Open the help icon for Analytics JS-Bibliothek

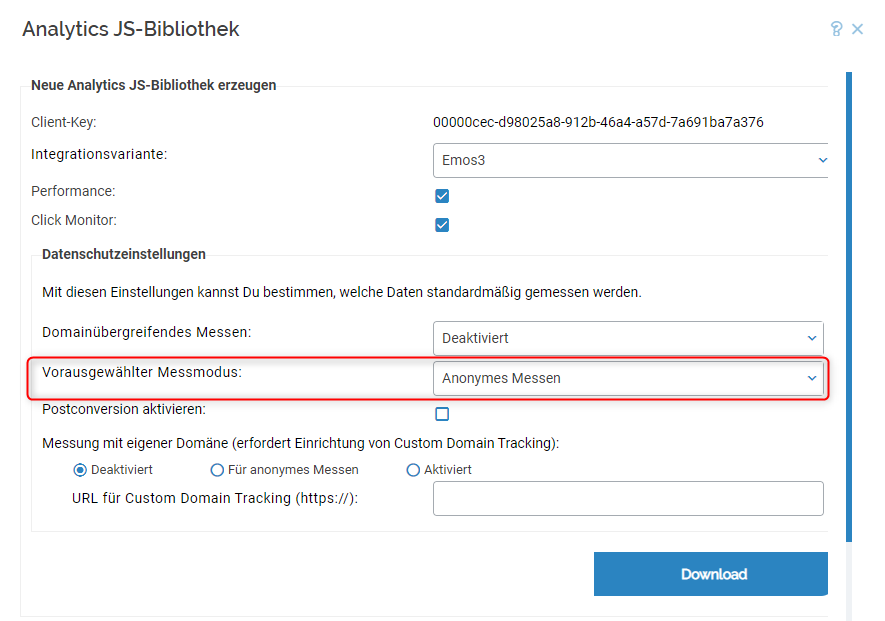[837, 29]
